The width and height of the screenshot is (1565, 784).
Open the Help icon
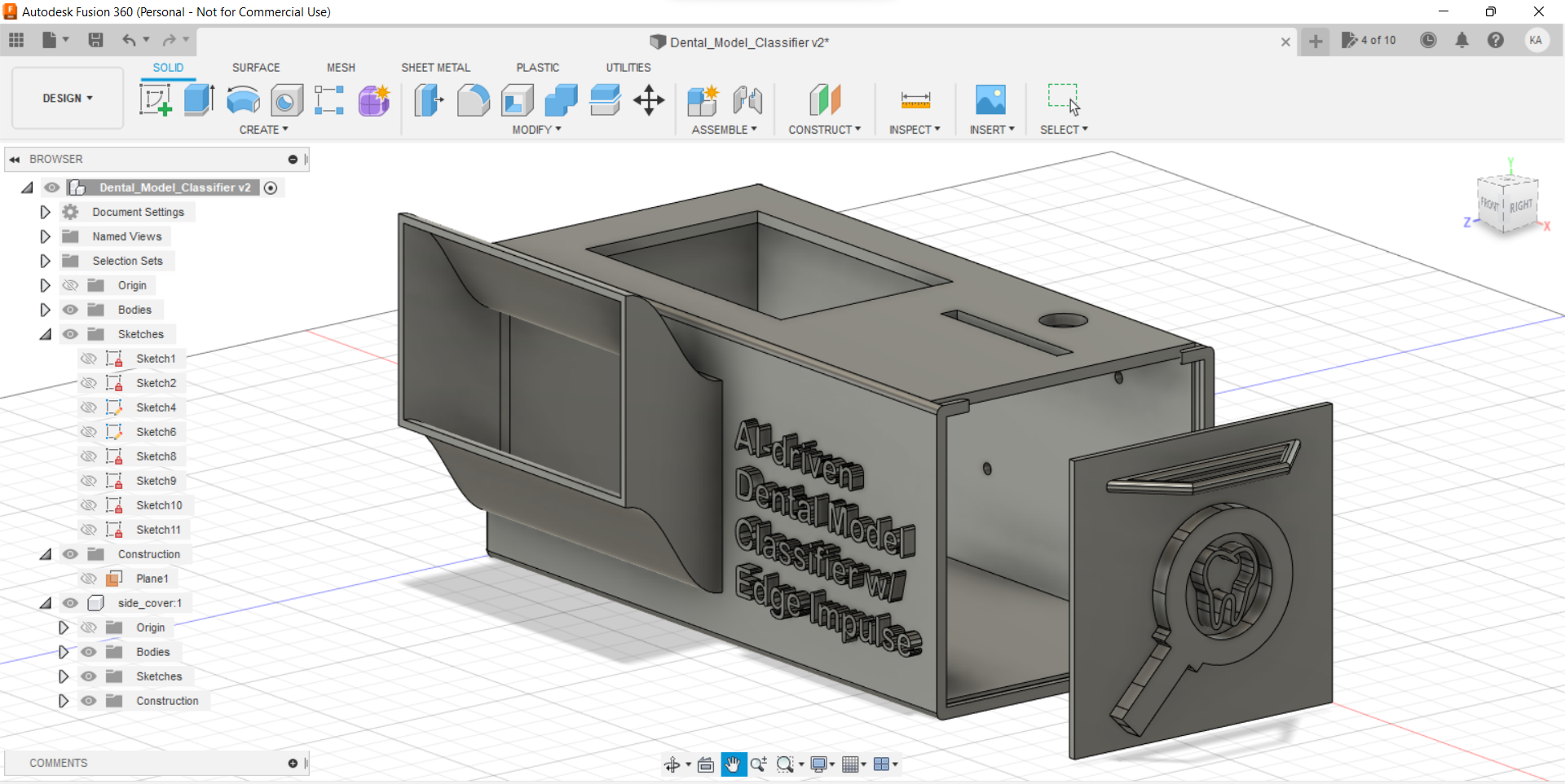coord(1496,40)
